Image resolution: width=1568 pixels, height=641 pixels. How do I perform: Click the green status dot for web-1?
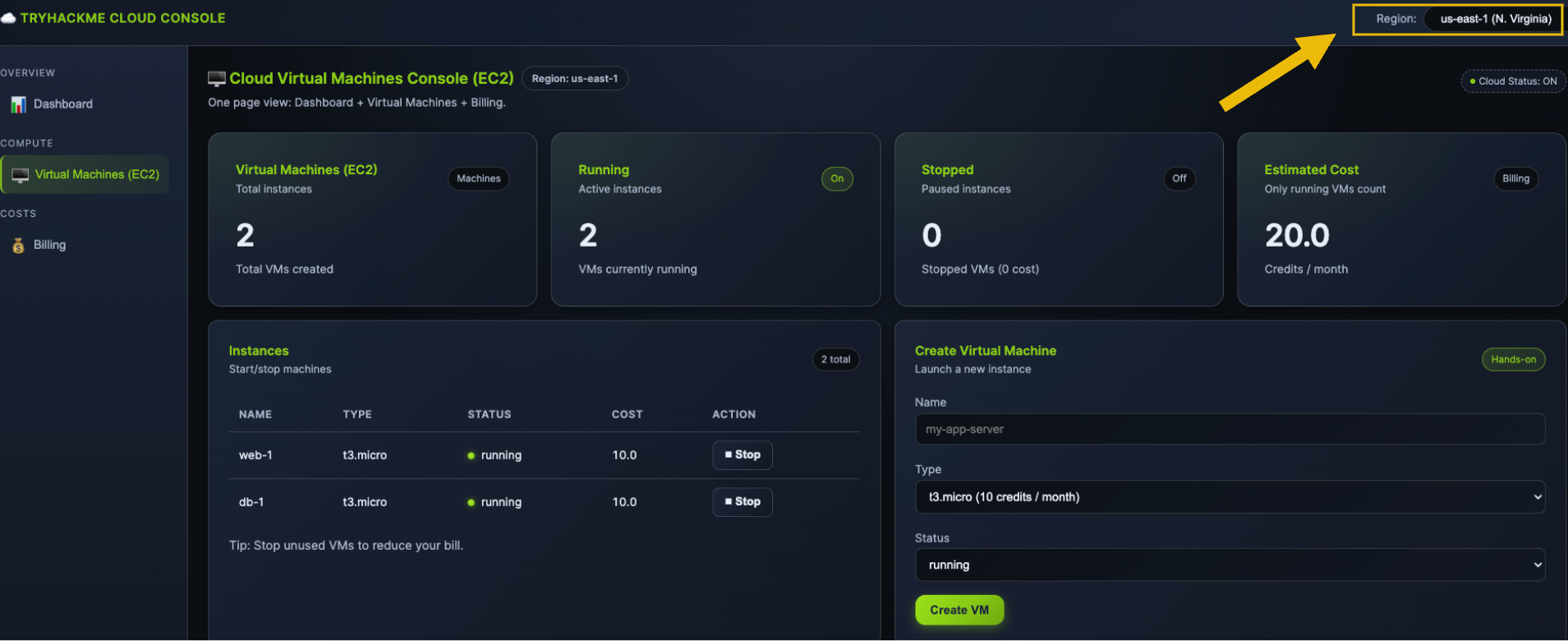coord(471,455)
